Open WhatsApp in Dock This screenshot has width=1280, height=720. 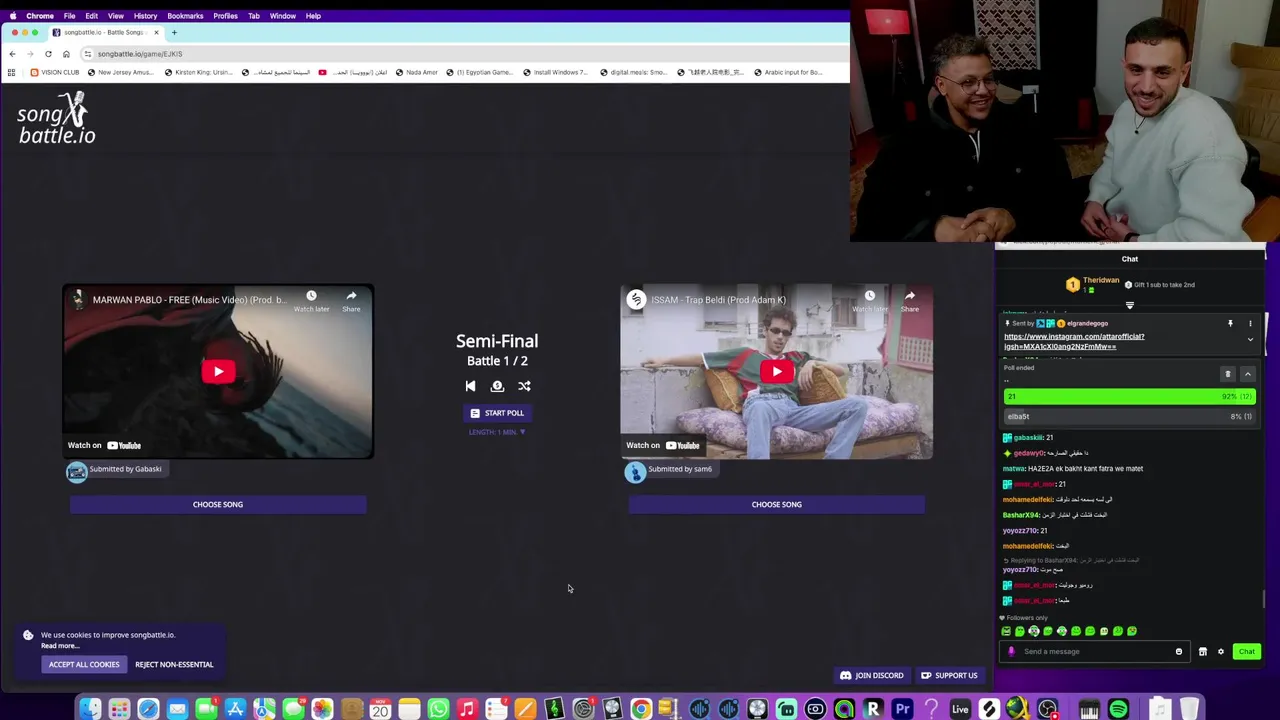438,709
